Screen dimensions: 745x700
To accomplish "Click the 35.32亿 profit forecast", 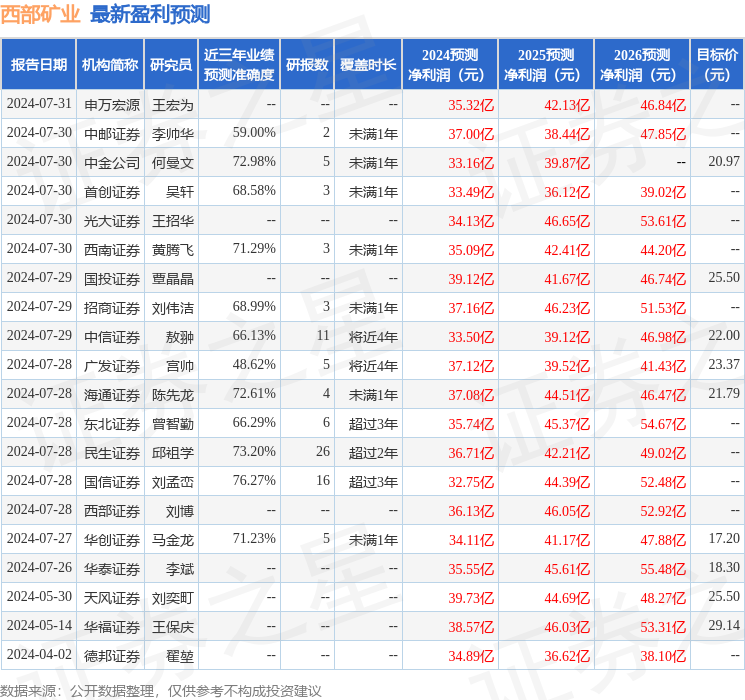I will click(x=471, y=105).
